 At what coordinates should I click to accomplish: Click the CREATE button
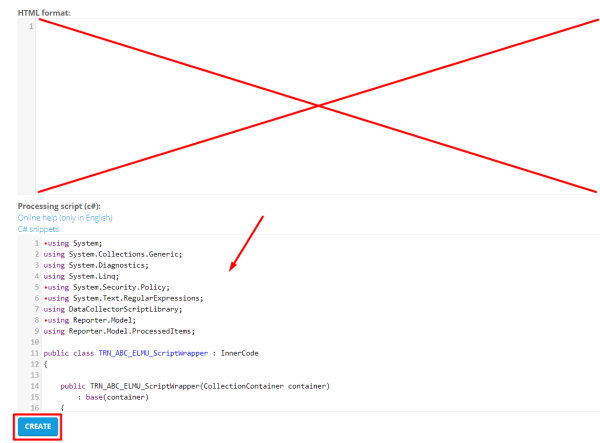click(x=37, y=426)
